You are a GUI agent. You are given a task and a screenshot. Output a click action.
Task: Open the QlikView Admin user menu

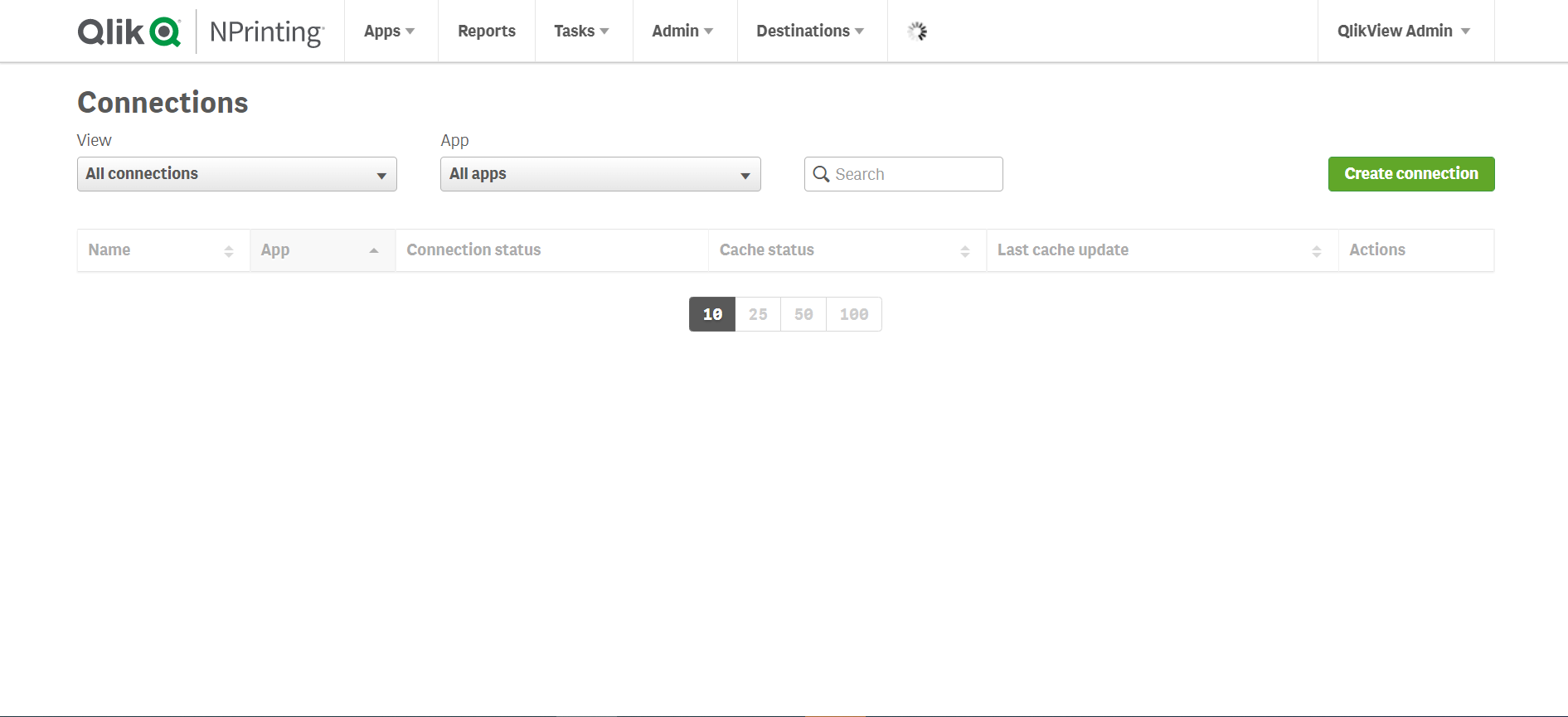click(1404, 31)
